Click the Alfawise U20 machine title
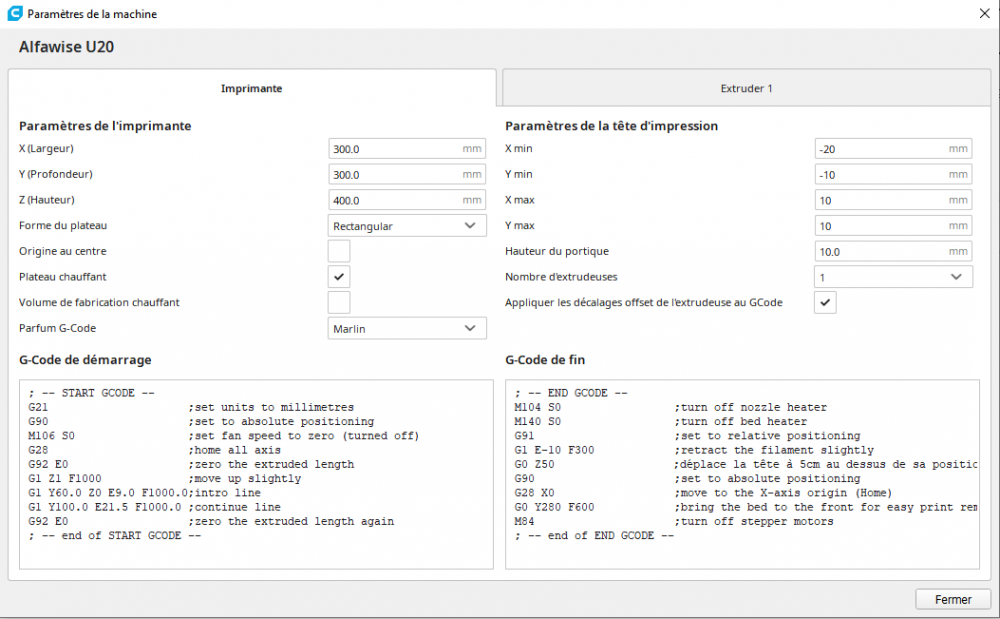 click(x=66, y=47)
